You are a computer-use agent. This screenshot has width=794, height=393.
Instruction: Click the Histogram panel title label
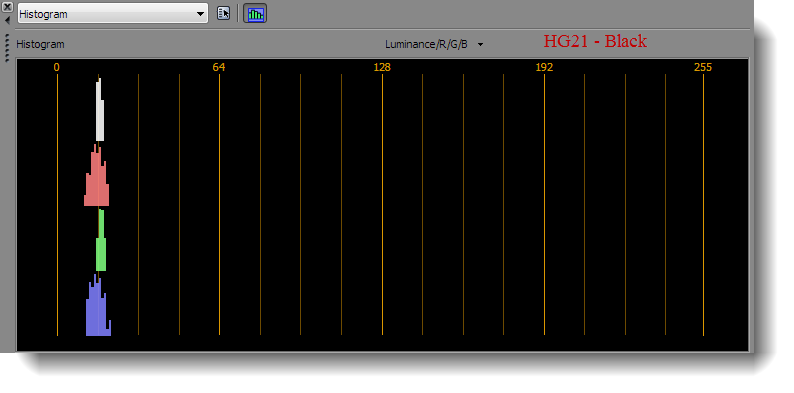pyautogui.click(x=41, y=44)
